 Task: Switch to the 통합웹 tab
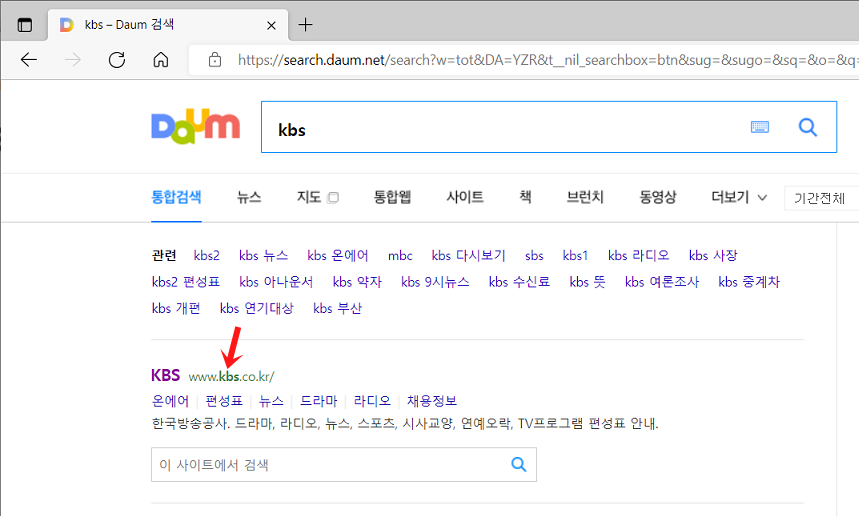(392, 197)
